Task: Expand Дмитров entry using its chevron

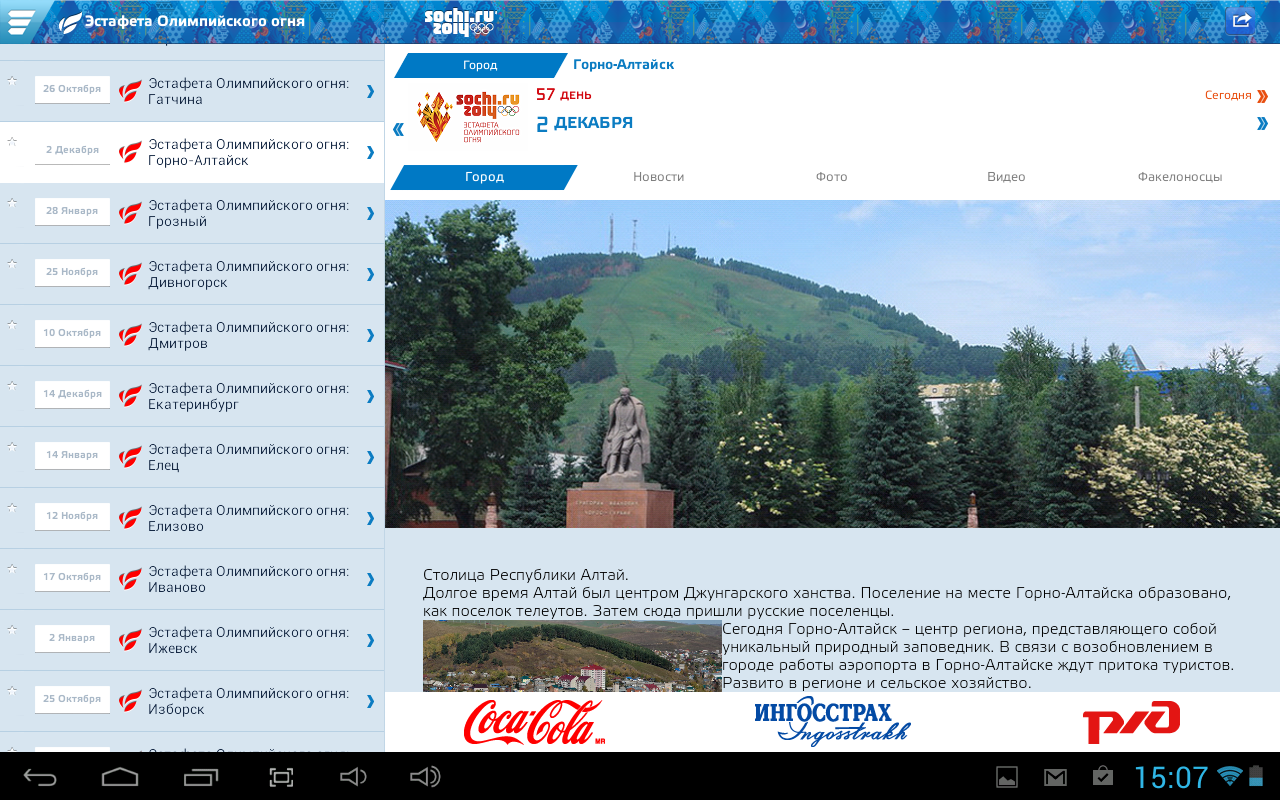Action: pyautogui.click(x=370, y=335)
